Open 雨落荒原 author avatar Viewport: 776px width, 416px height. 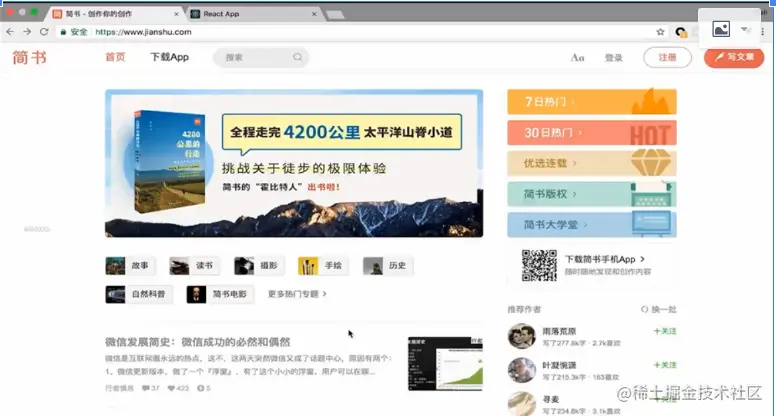(522, 336)
